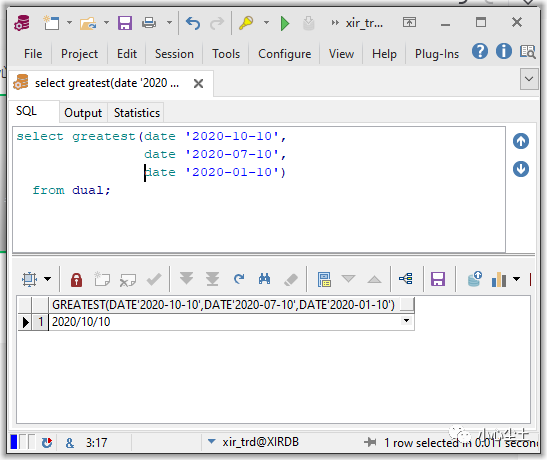Click the key Log on icon
547x460 pixels.
pyautogui.click(x=246, y=23)
